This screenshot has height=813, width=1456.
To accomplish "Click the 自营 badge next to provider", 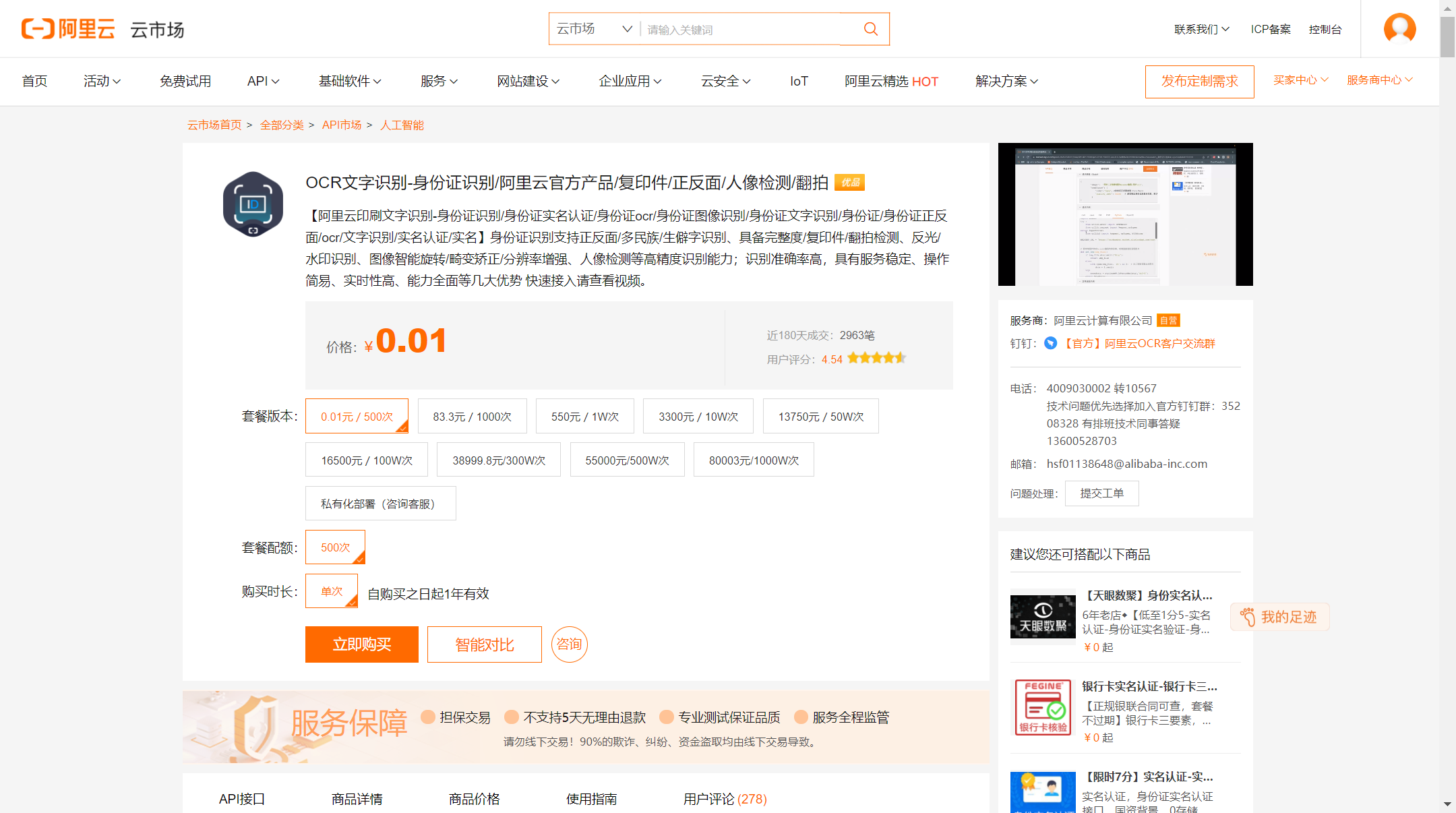I will click(1168, 321).
